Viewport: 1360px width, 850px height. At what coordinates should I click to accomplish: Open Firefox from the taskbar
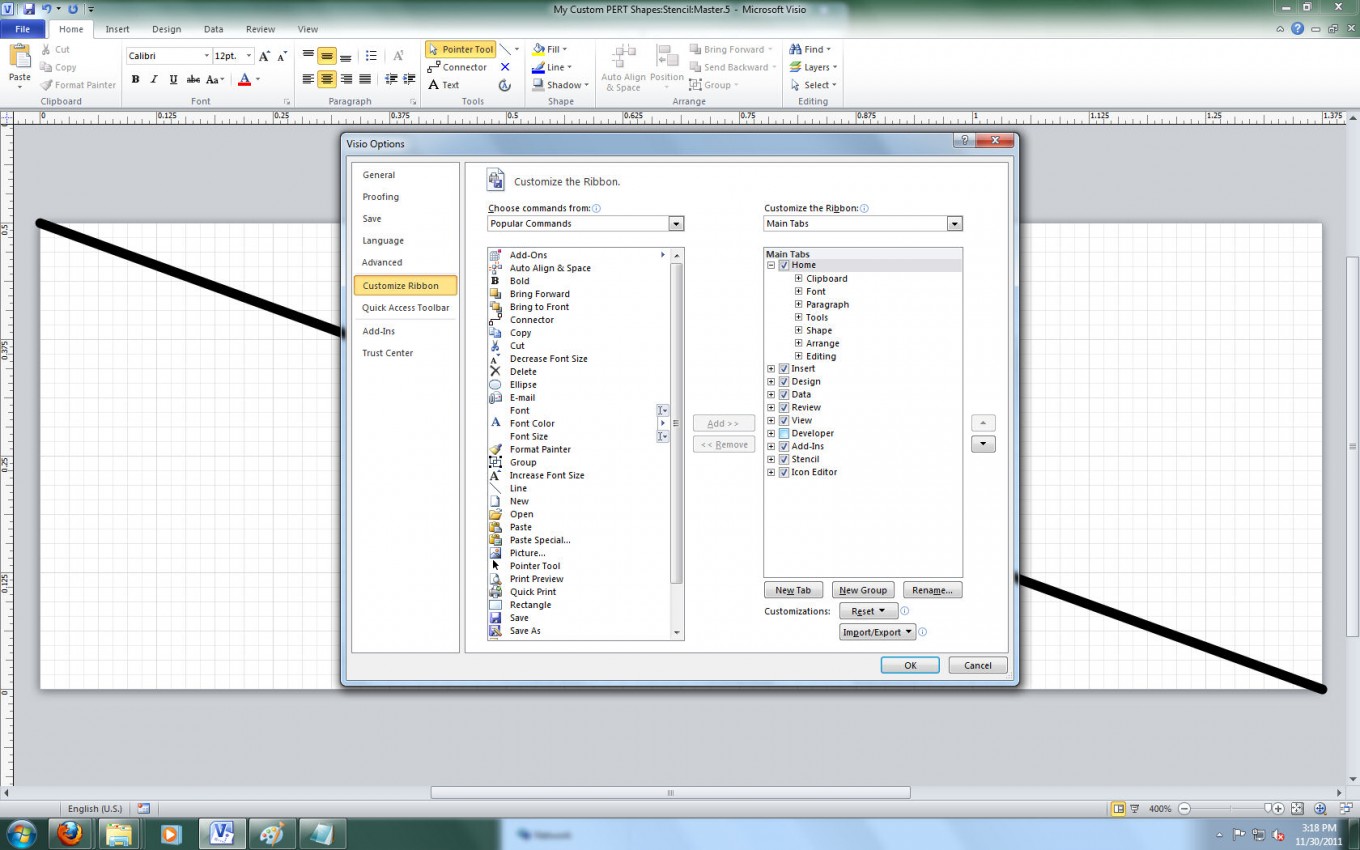(70, 833)
